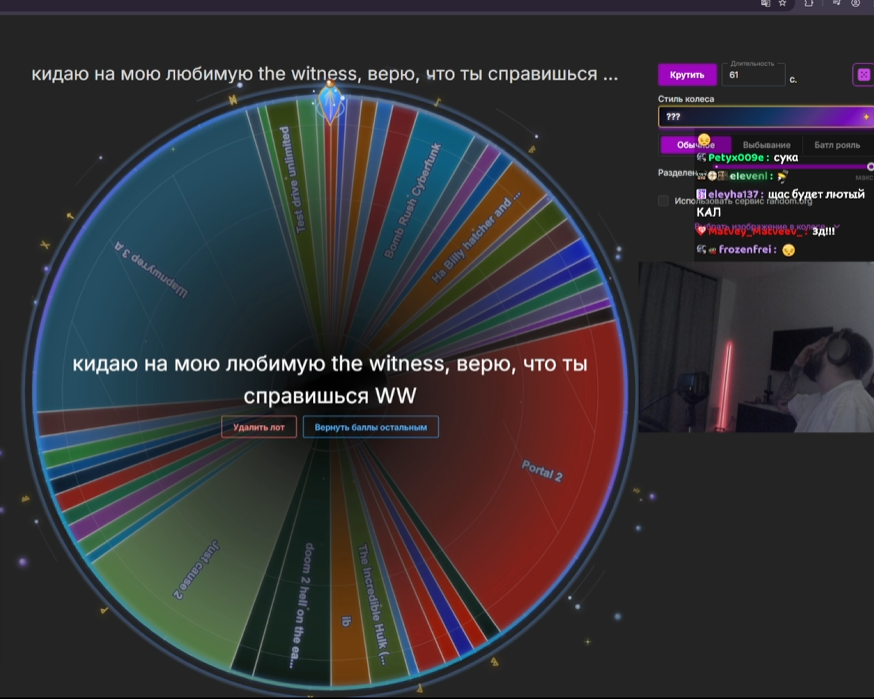Click the Вернуть баллы остальным button
874x699 pixels.
tap(371, 427)
